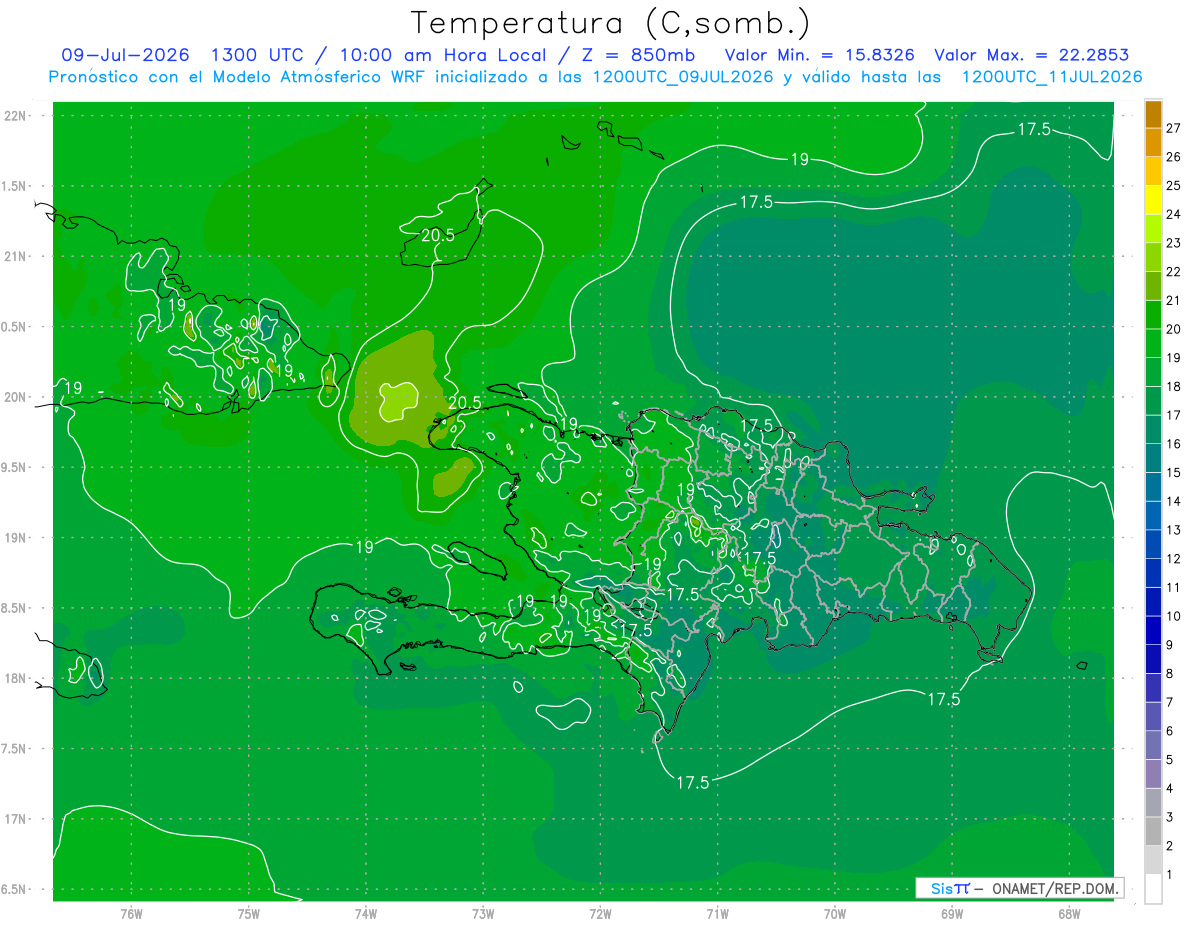Click legend value "22" on the color scale

pyautogui.click(x=1173, y=272)
